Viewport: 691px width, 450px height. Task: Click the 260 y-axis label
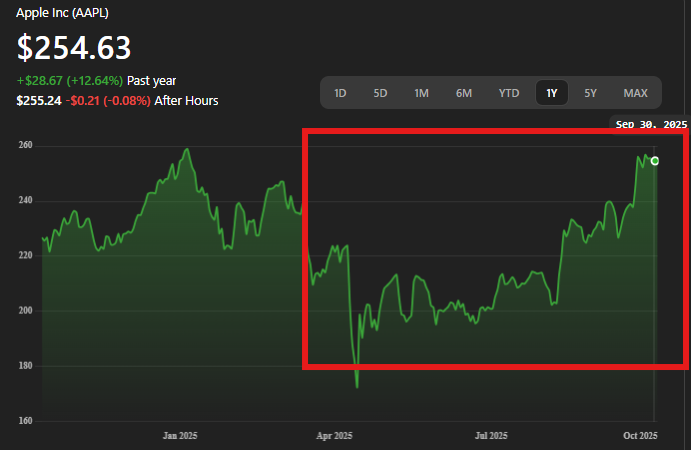26,145
